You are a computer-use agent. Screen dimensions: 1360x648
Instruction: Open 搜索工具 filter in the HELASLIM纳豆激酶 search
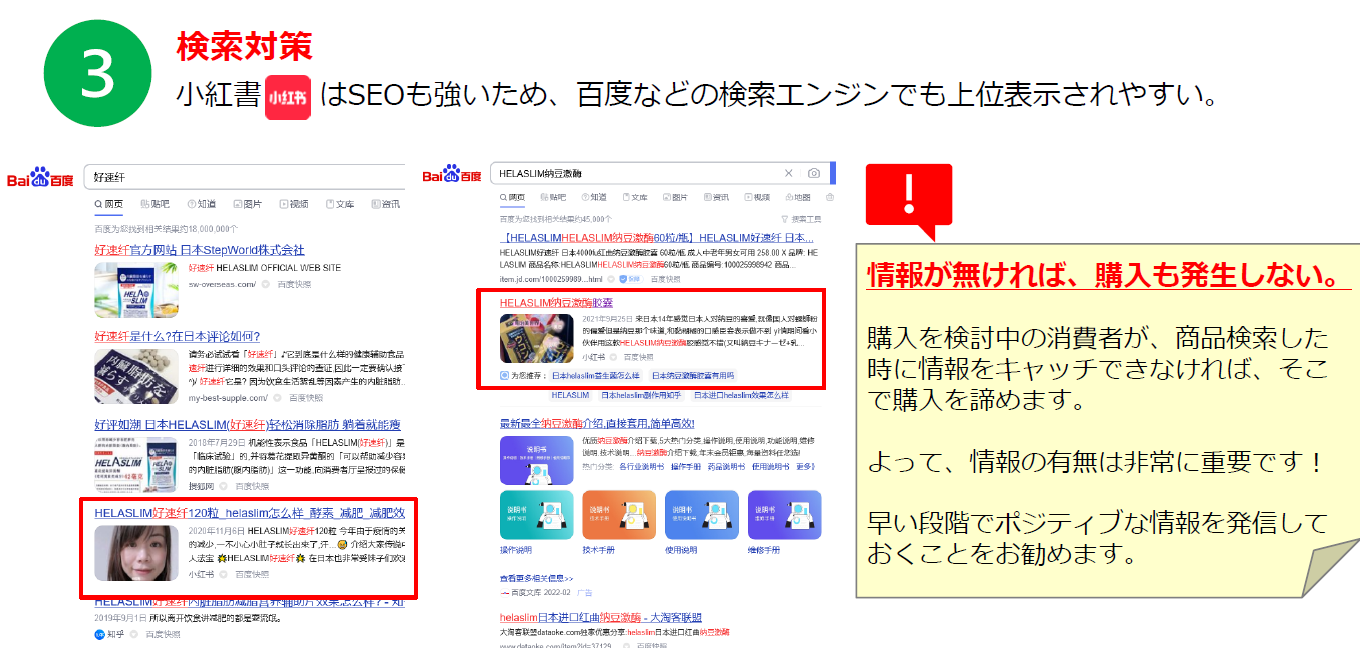coord(800,218)
